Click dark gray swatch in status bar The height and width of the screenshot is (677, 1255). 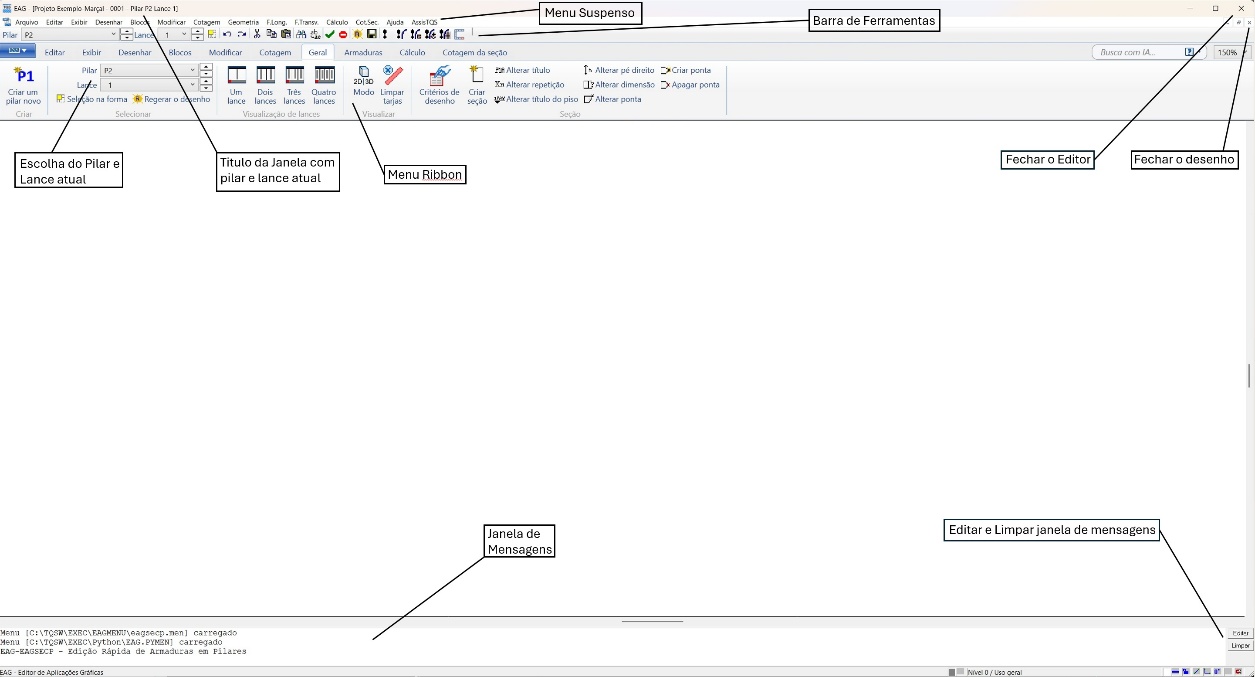click(951, 672)
